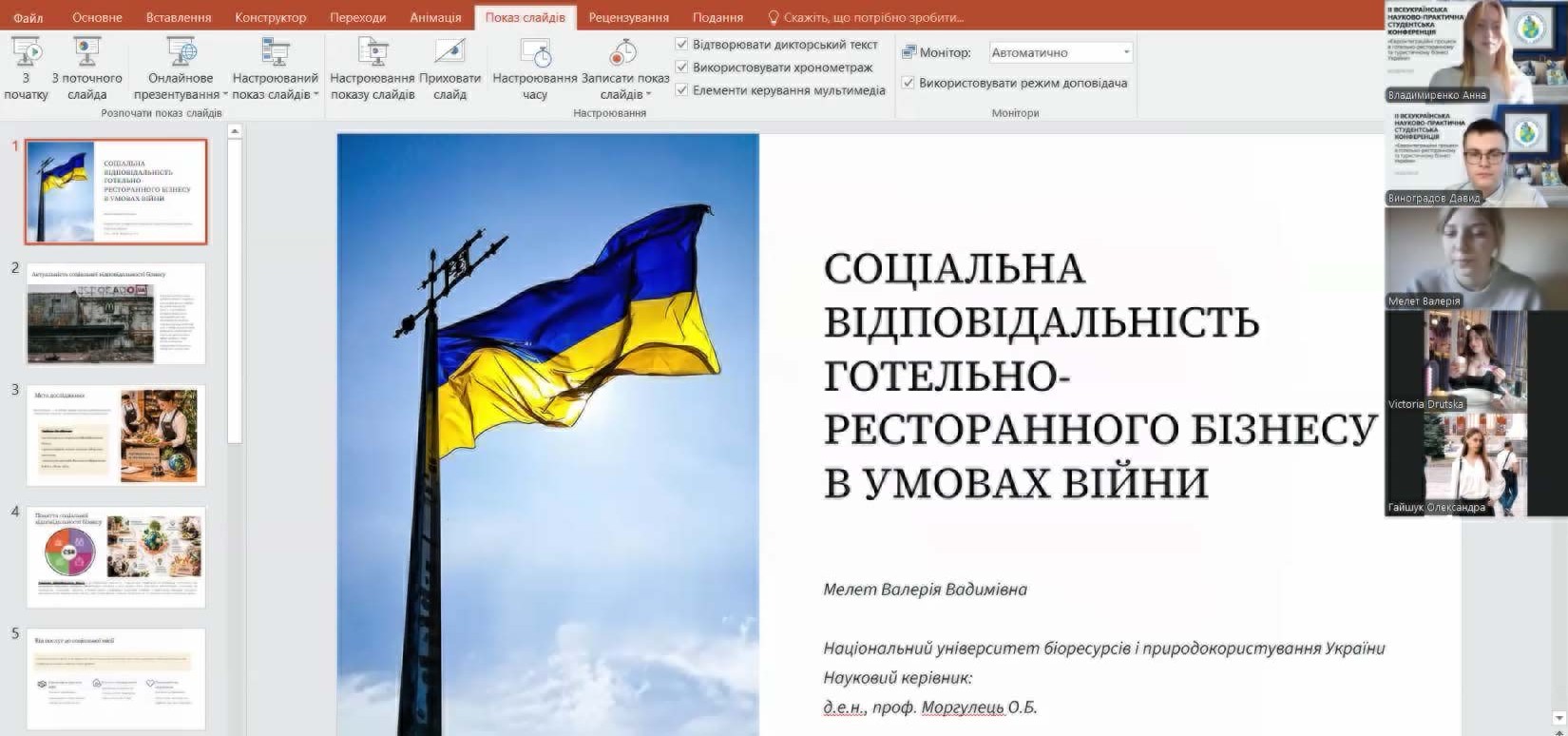
Task: Expand the 'Записати показ слайдів' dropdown arrow
Action: 648,95
